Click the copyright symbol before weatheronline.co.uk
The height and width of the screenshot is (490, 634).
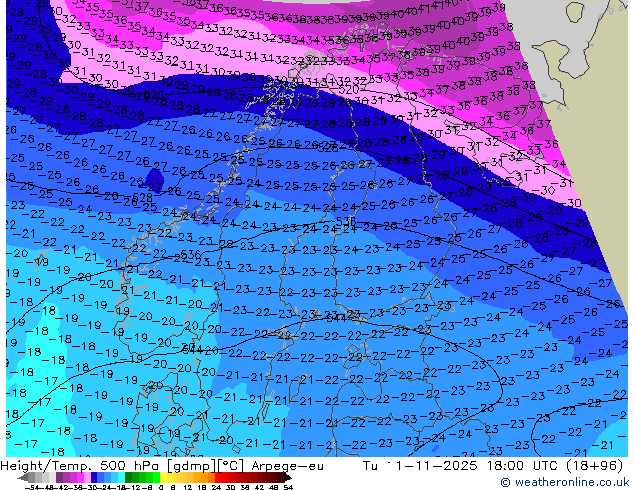(507, 481)
